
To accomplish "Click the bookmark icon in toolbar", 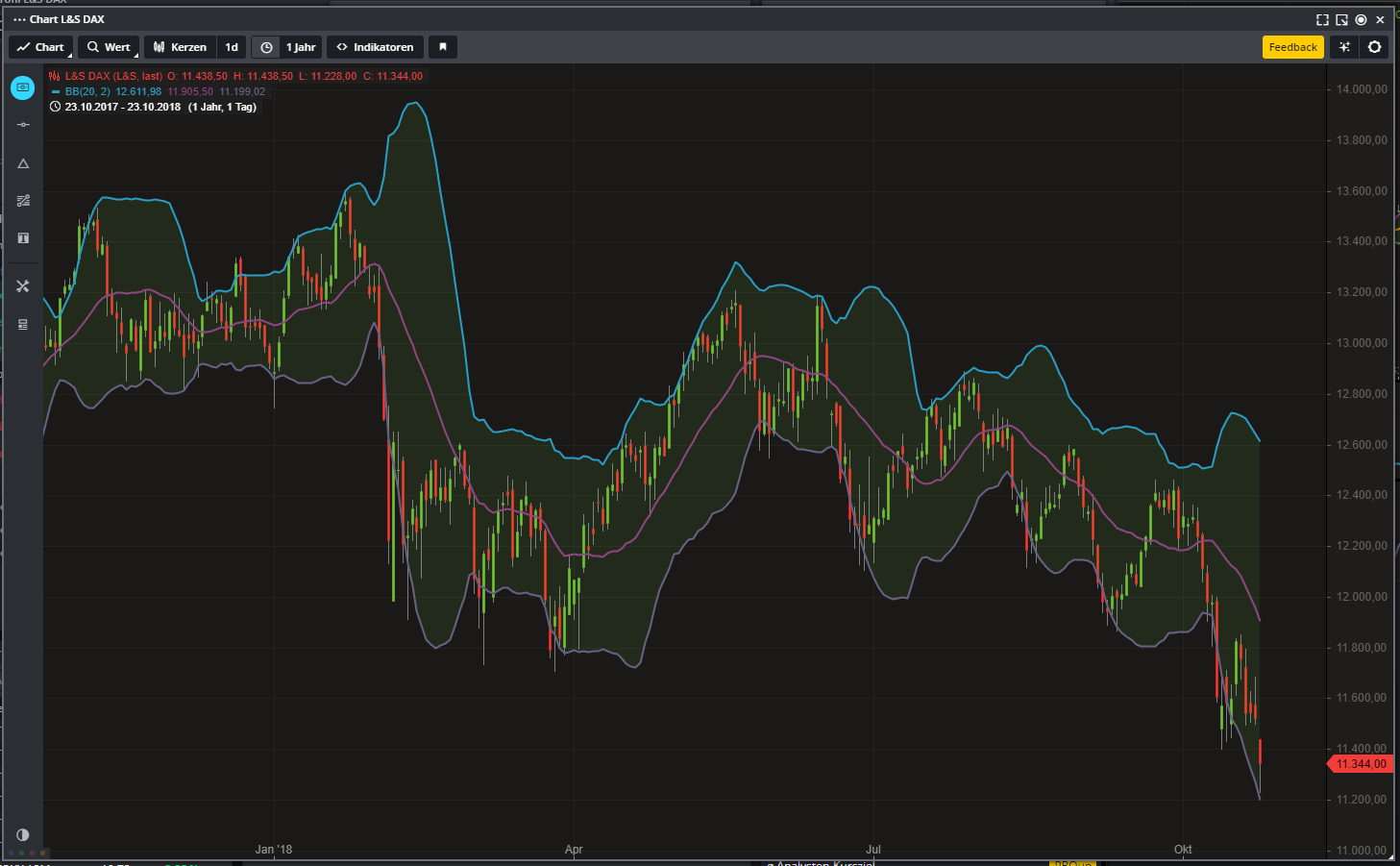I will coord(443,47).
